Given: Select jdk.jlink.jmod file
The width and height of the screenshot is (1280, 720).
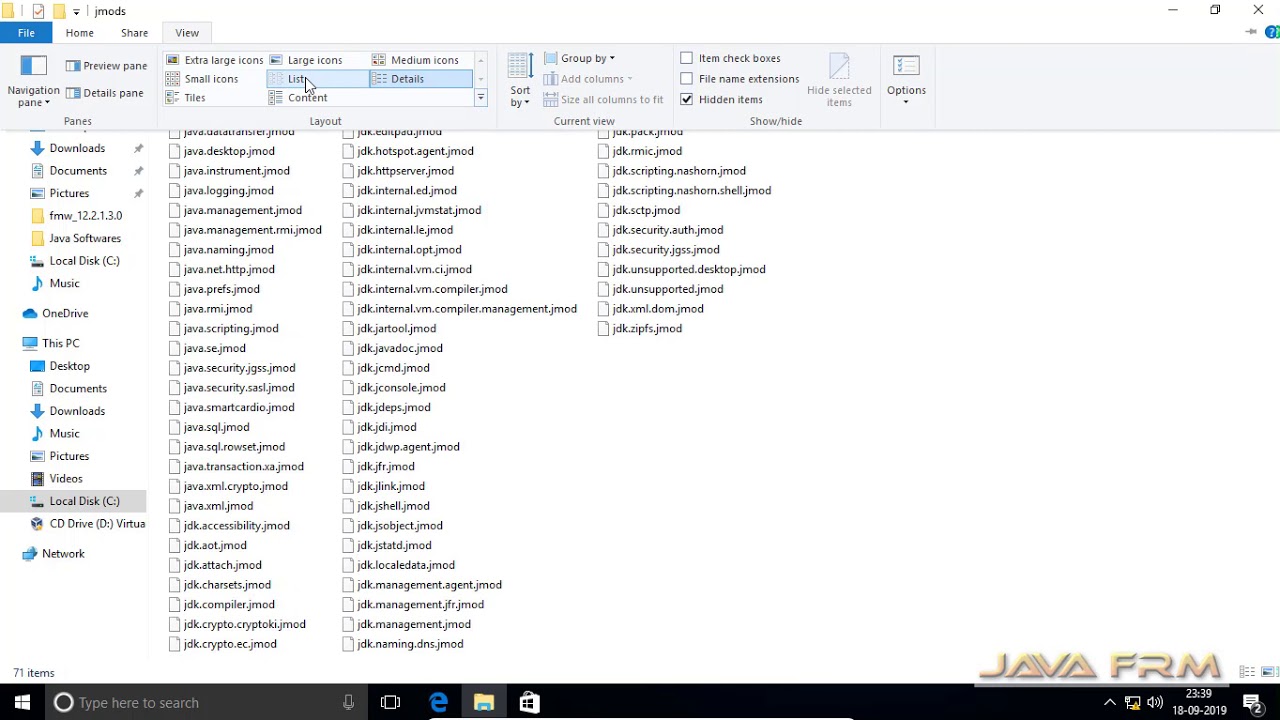Looking at the screenshot, I should [x=391, y=487].
